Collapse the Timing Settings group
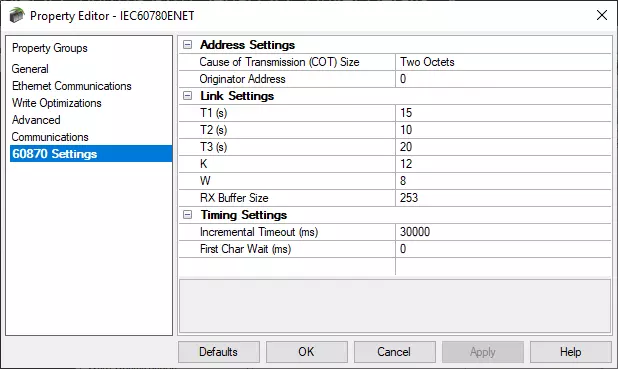 click(188, 215)
